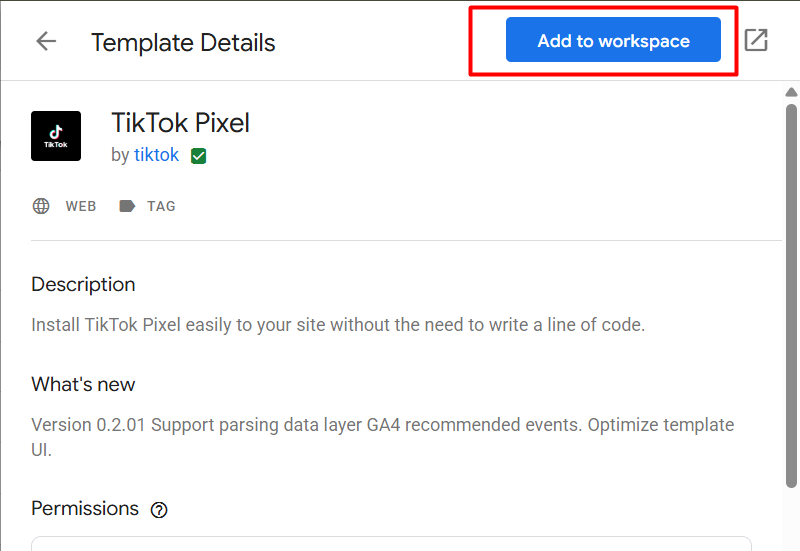Image resolution: width=800 pixels, height=551 pixels.
Task: Click the globe icon beside WEB
Action: click(x=41, y=206)
